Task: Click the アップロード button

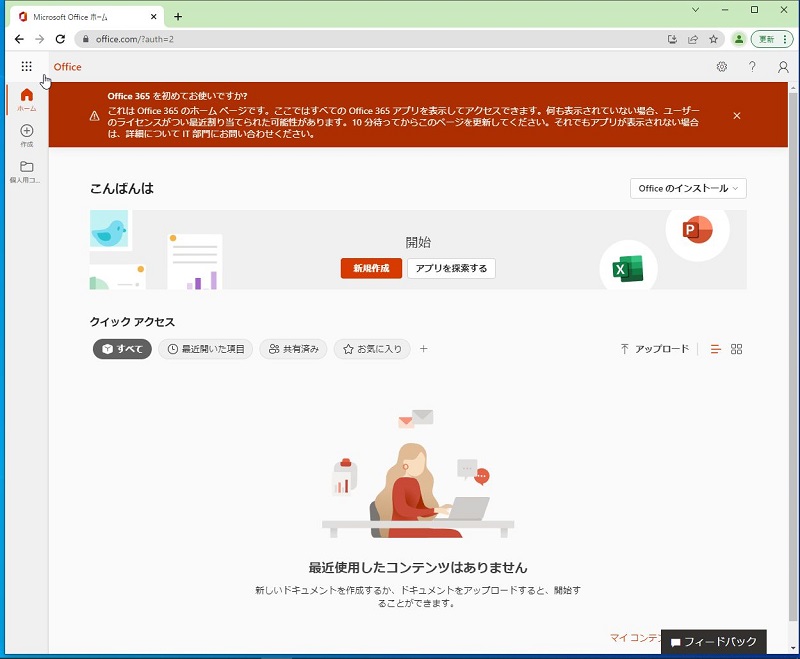Action: (x=655, y=349)
